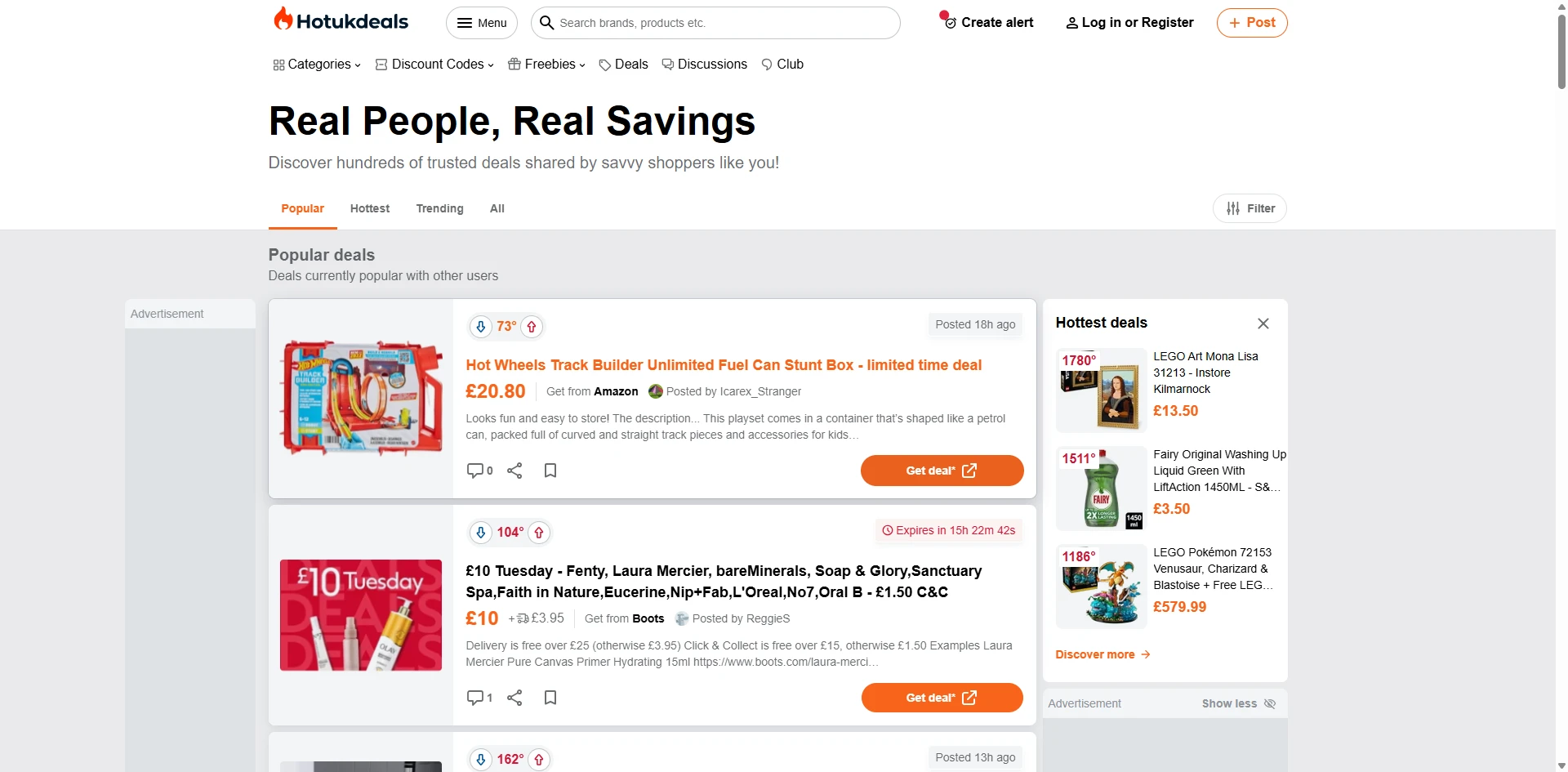The width and height of the screenshot is (1568, 772).
Task: Share the Hot Wheels Track Builder deal
Action: [514, 471]
